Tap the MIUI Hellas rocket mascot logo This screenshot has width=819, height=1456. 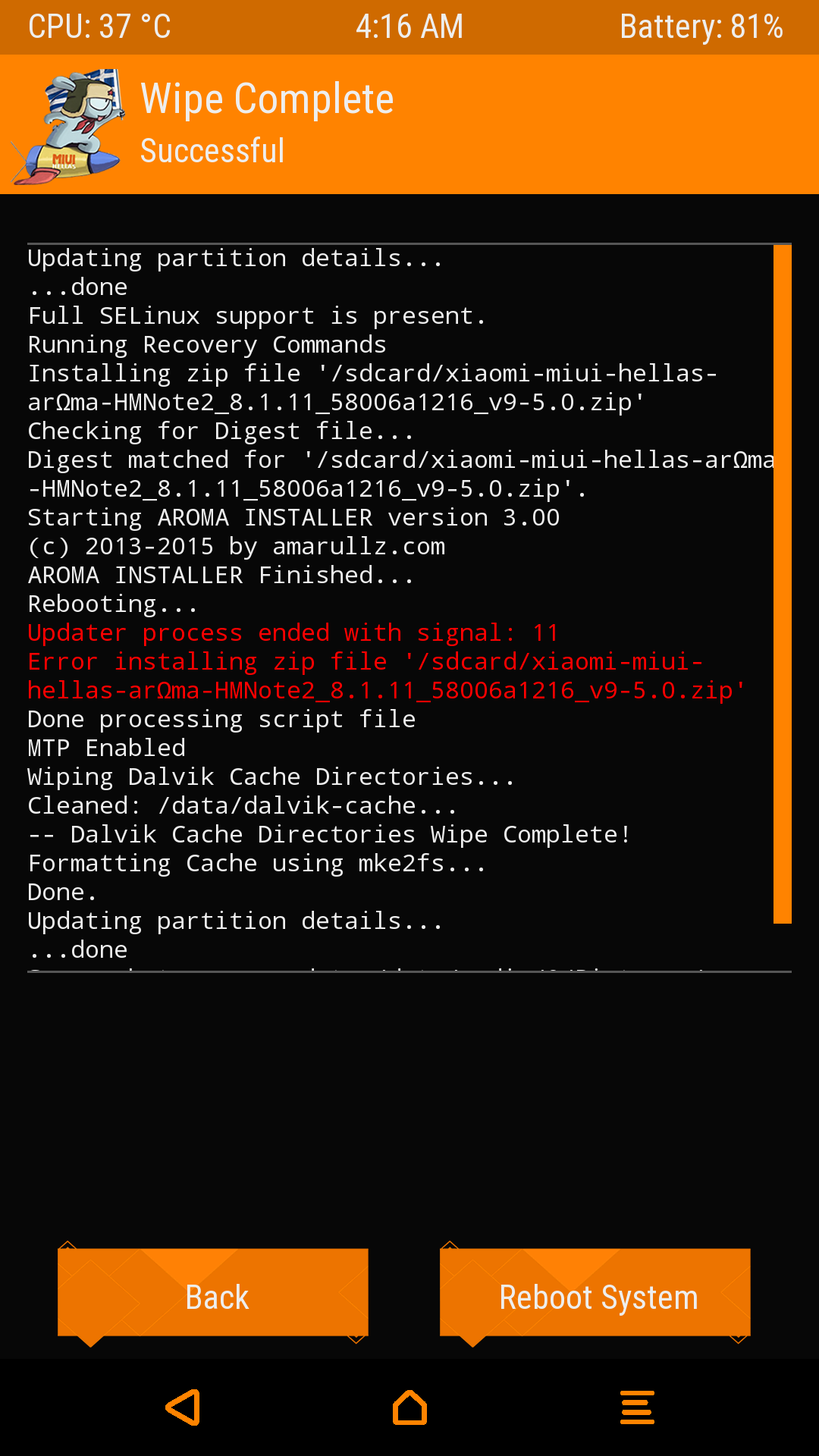[70, 126]
